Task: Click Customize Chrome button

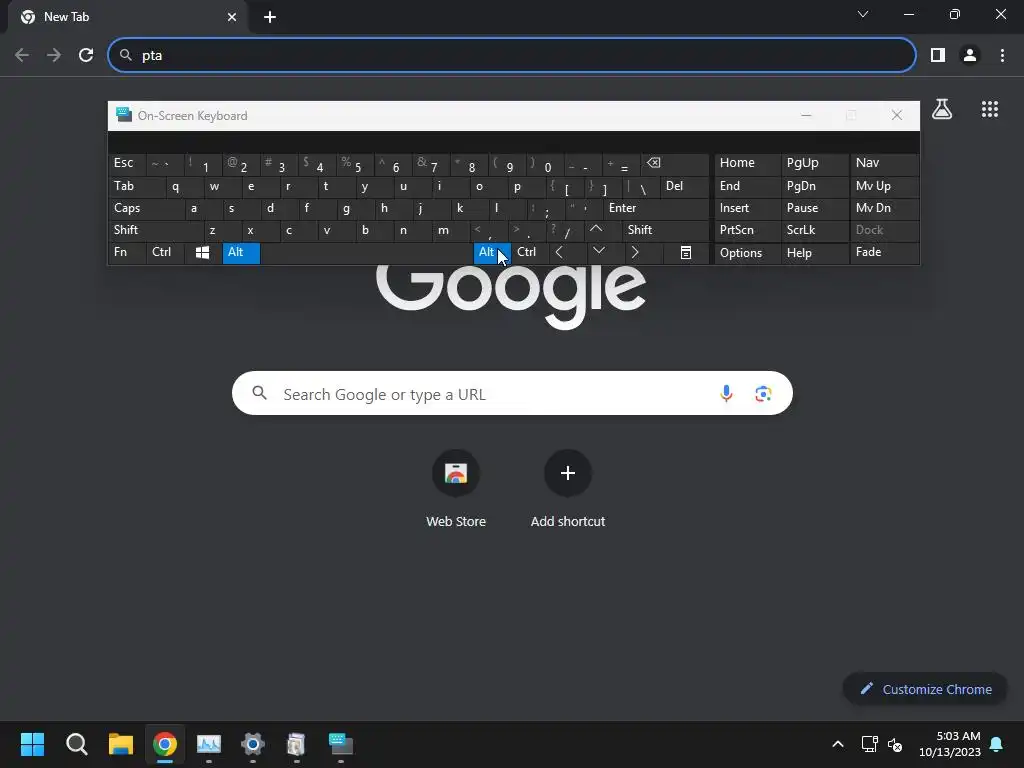Action: (x=925, y=689)
